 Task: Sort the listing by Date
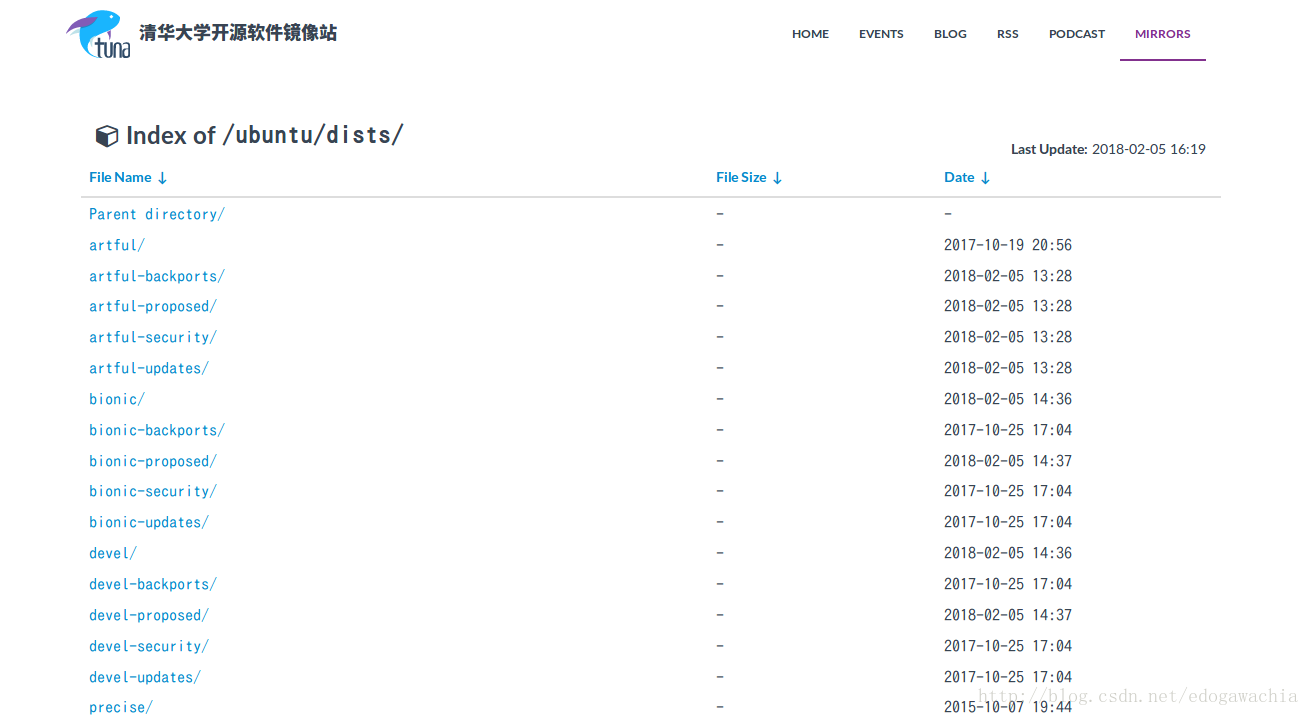[967, 177]
